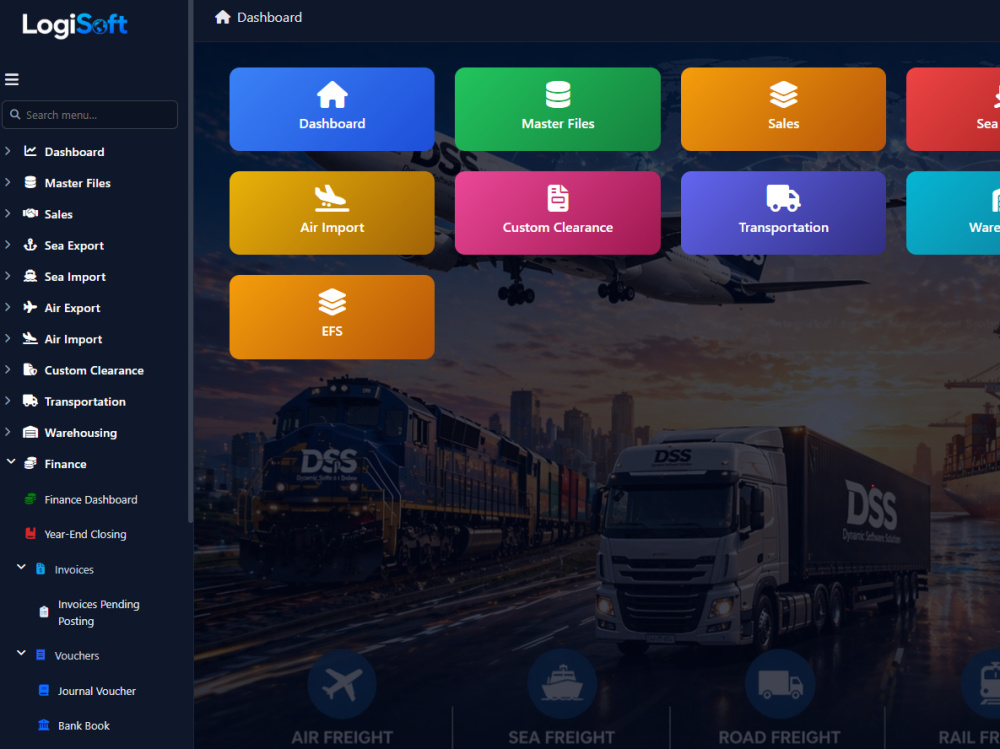Click the Finance coins icon

30,464
